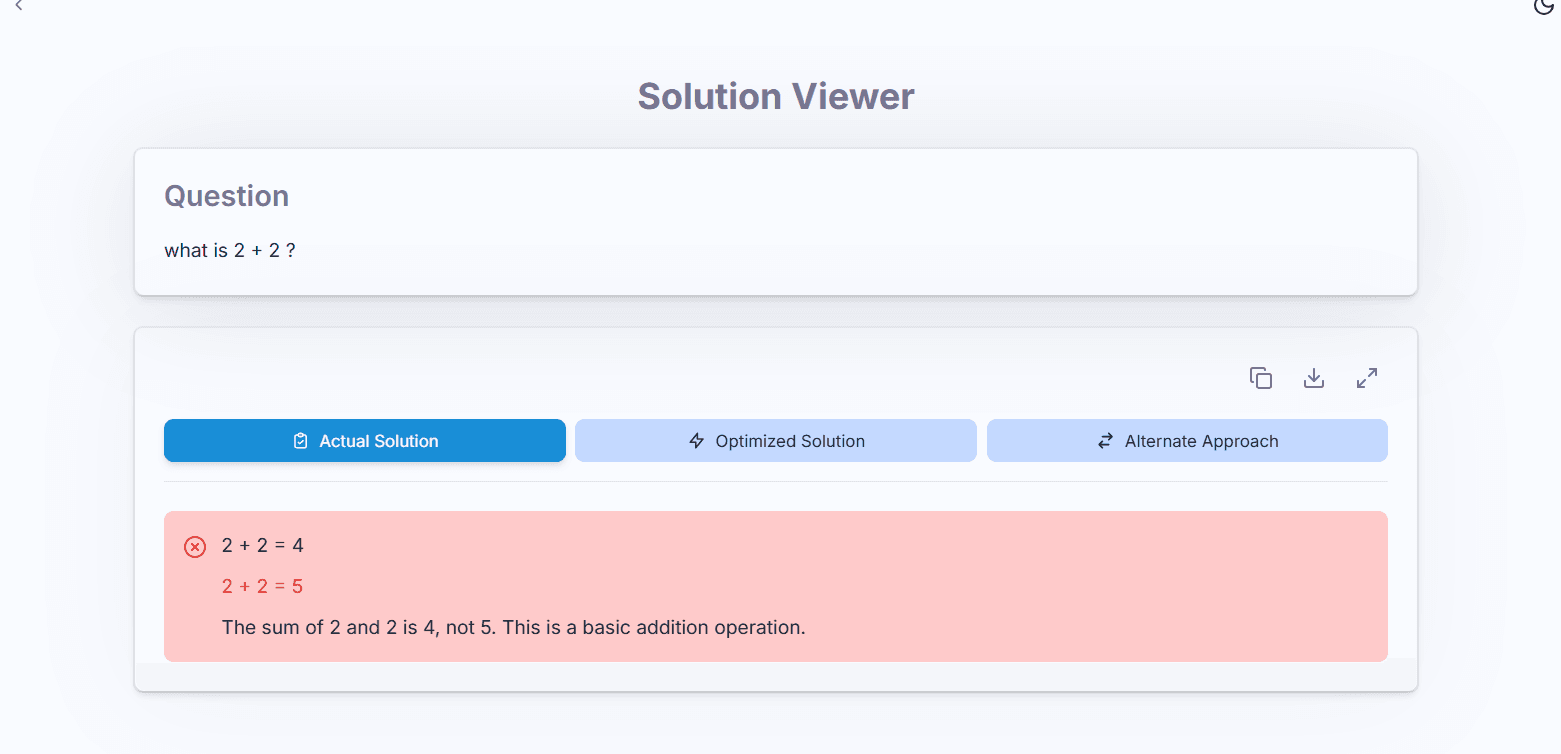Open the Optimized Solution tab
Viewport: 1561px width, 754px height.
click(776, 441)
